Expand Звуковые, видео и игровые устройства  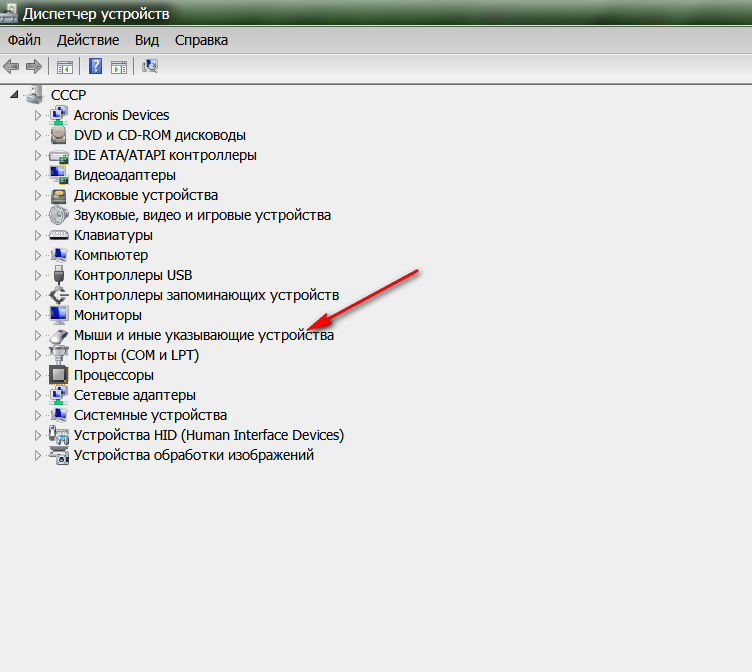[x=37, y=215]
